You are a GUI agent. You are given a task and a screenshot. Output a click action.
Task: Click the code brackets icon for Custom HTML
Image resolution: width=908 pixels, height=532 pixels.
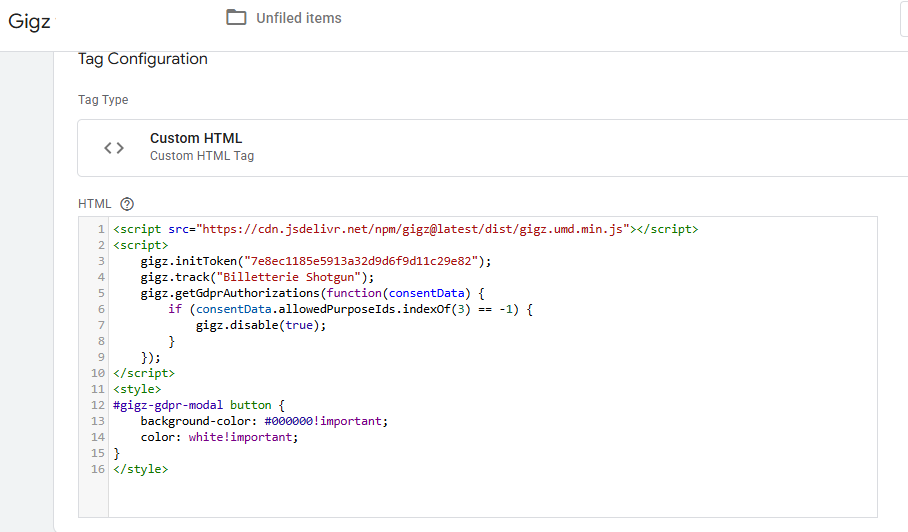pos(114,148)
